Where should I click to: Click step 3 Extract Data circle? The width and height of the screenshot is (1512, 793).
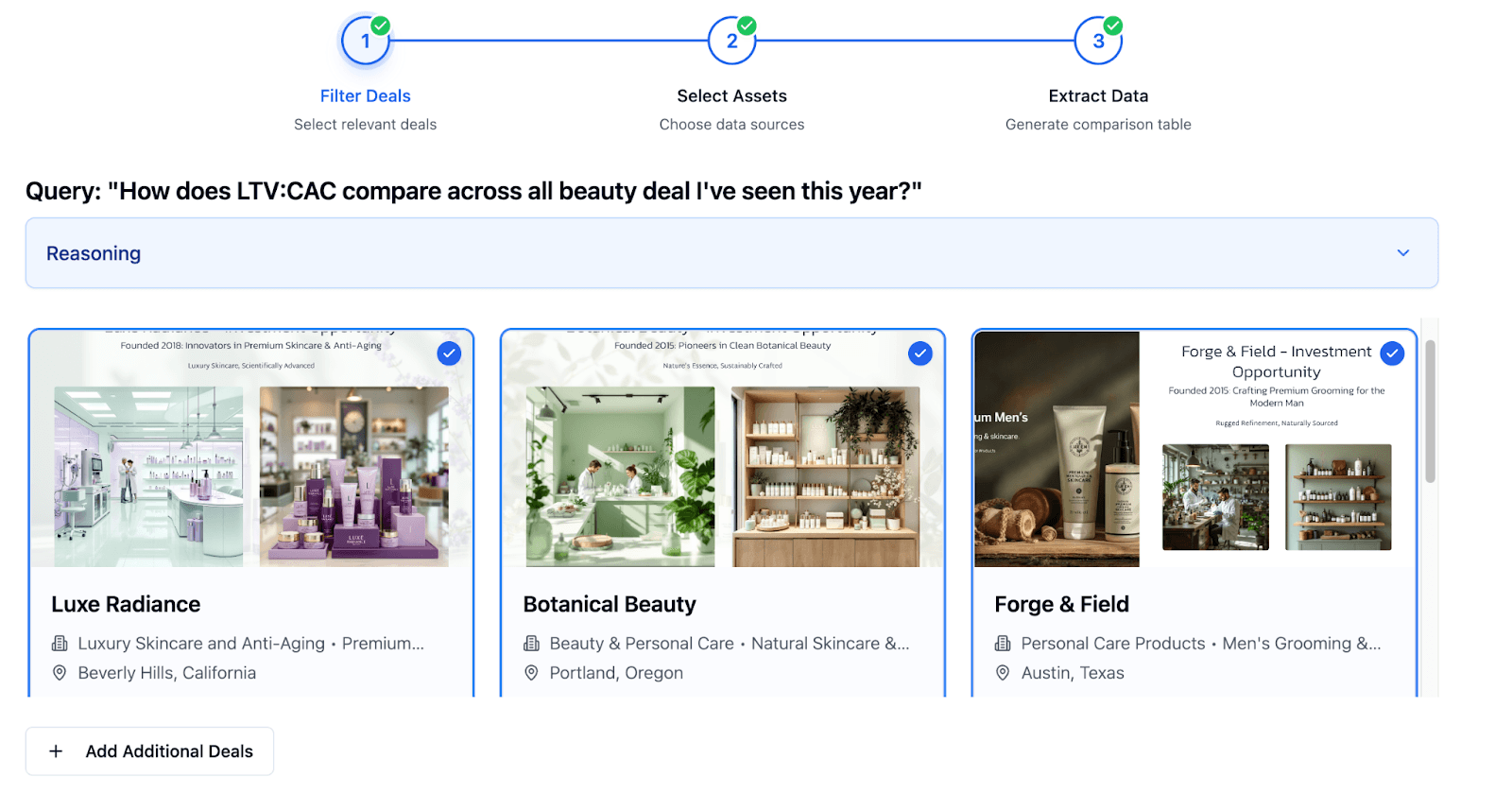coord(1098,41)
